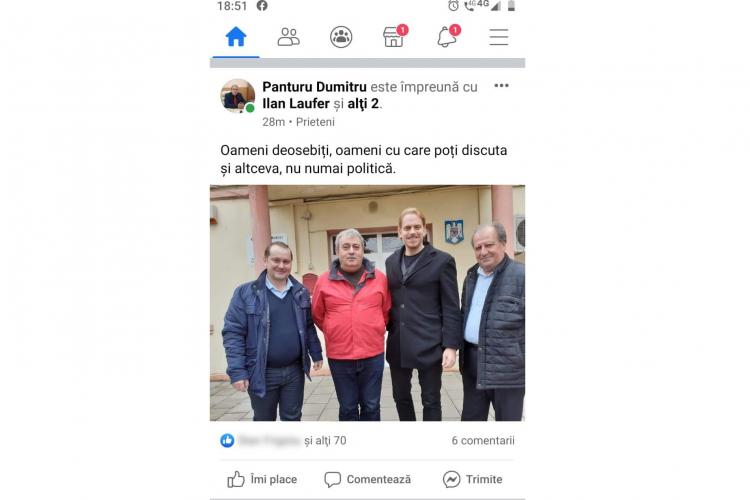Click the Comentează button
Screen dimensions: 750x500
[x=367, y=479]
